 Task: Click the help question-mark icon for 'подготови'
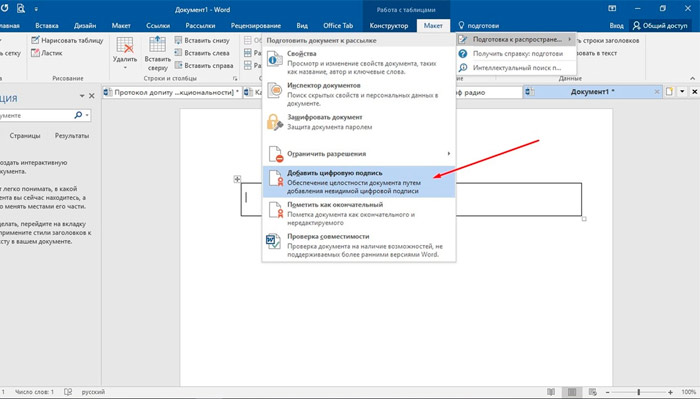[463, 54]
